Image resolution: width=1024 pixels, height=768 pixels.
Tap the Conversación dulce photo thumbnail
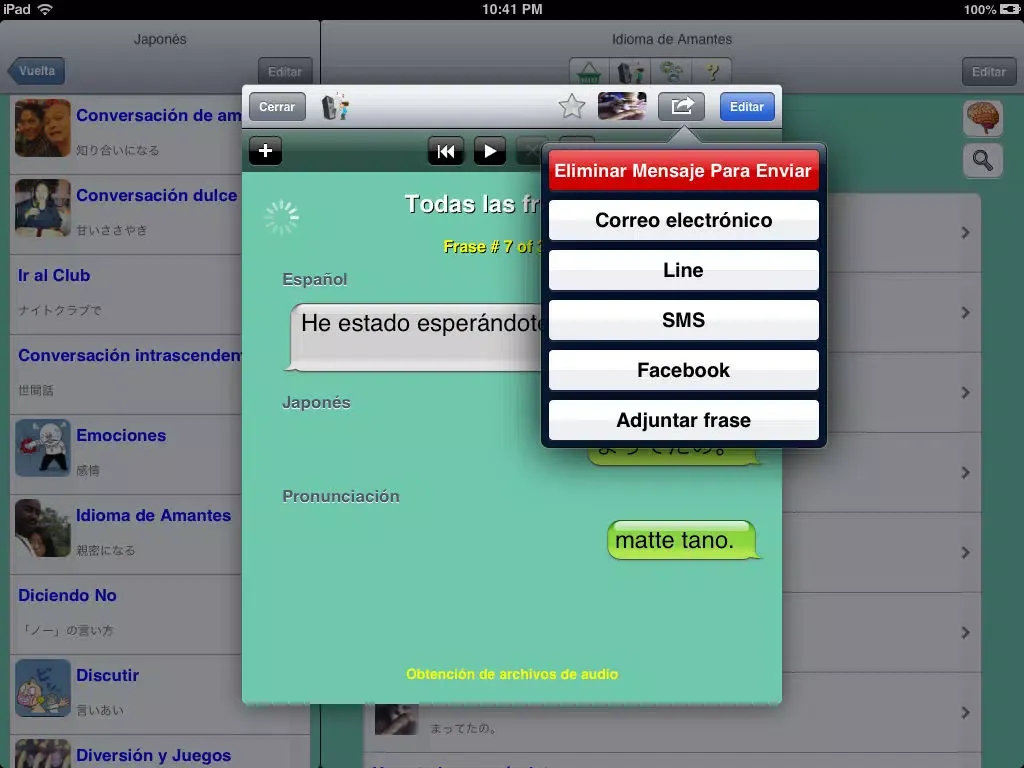pyautogui.click(x=42, y=208)
